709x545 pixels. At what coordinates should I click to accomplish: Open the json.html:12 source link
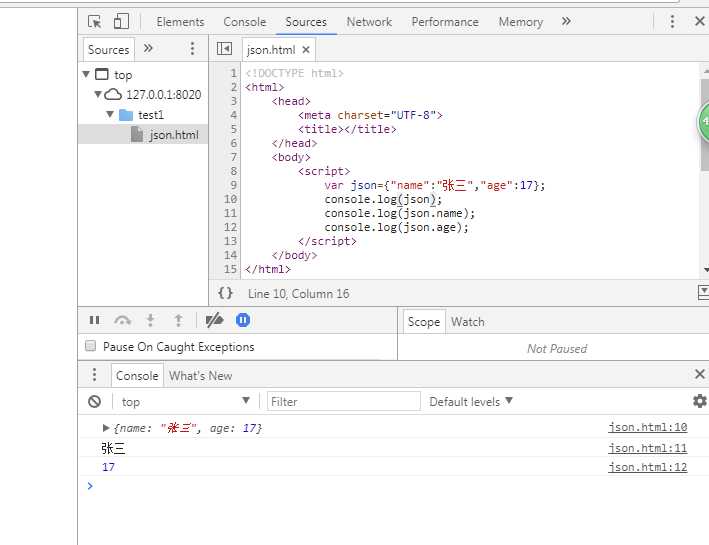tap(648, 467)
